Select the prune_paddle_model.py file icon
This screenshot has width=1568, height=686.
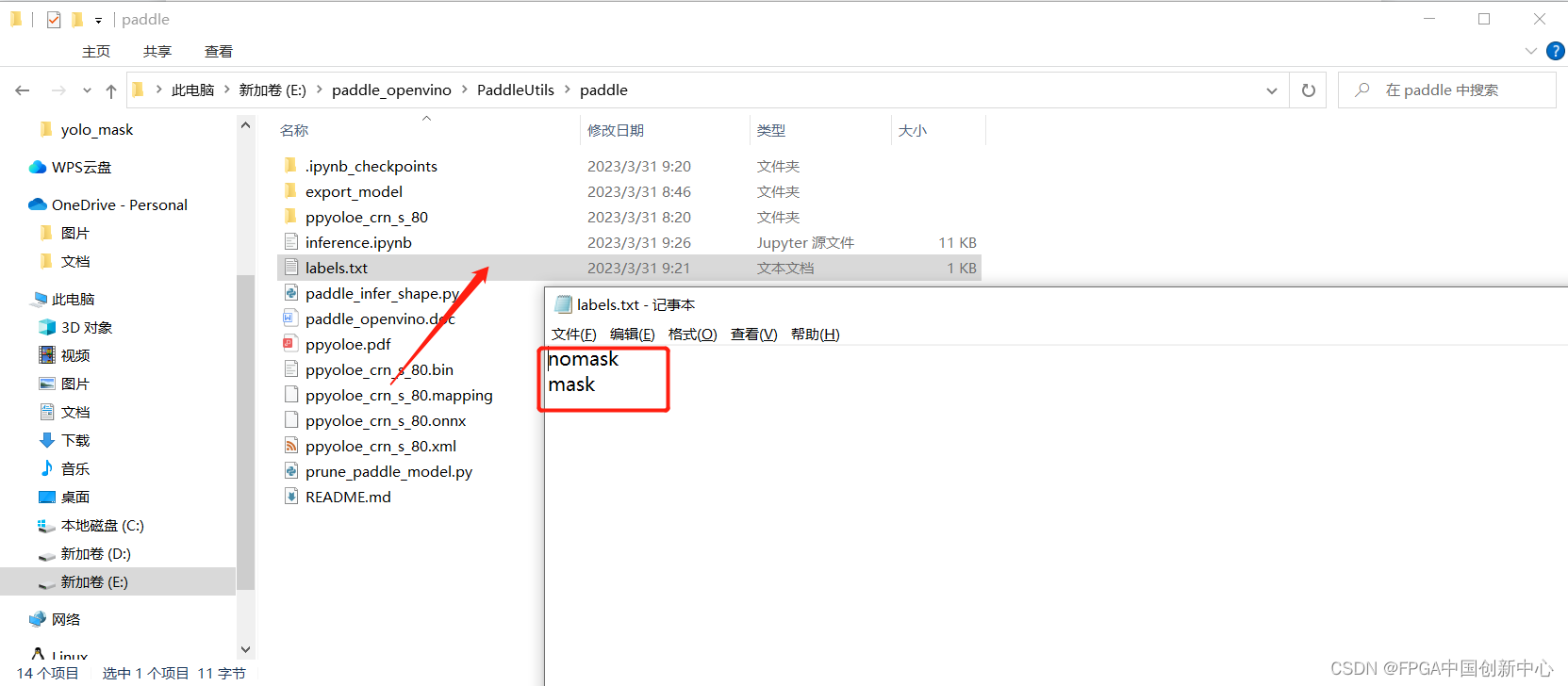coord(291,471)
